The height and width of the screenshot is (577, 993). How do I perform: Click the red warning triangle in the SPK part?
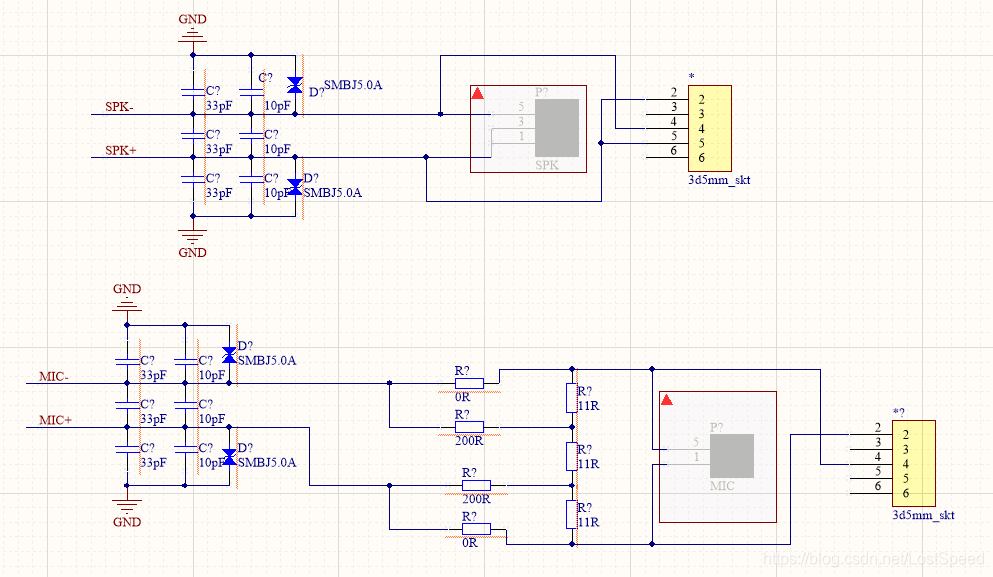point(478,93)
